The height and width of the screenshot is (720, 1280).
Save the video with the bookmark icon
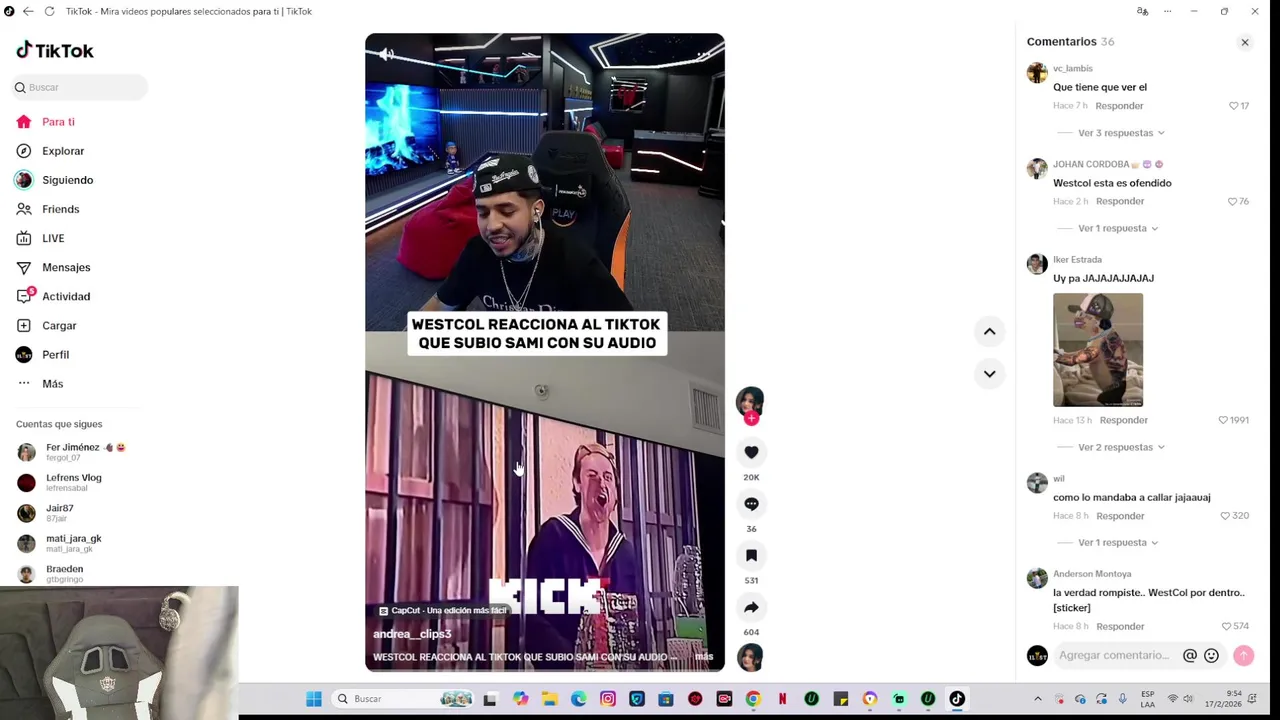point(751,556)
